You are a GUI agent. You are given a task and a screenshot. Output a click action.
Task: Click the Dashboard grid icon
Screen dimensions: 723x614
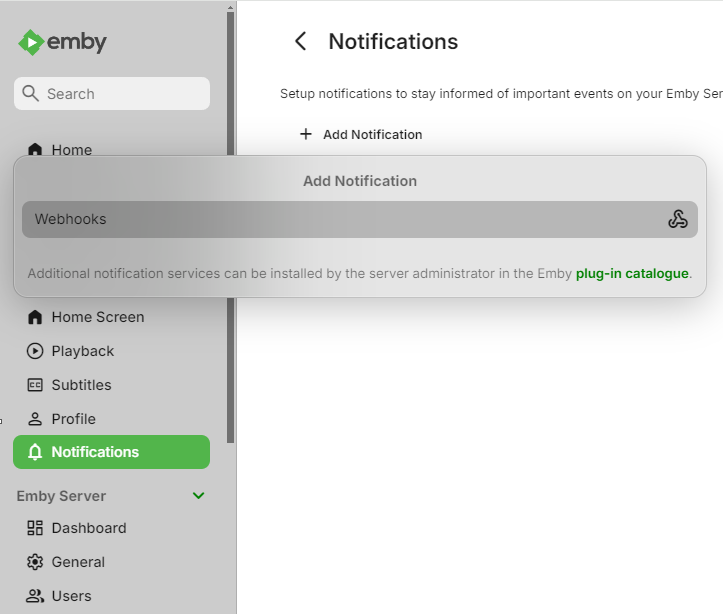pos(35,528)
